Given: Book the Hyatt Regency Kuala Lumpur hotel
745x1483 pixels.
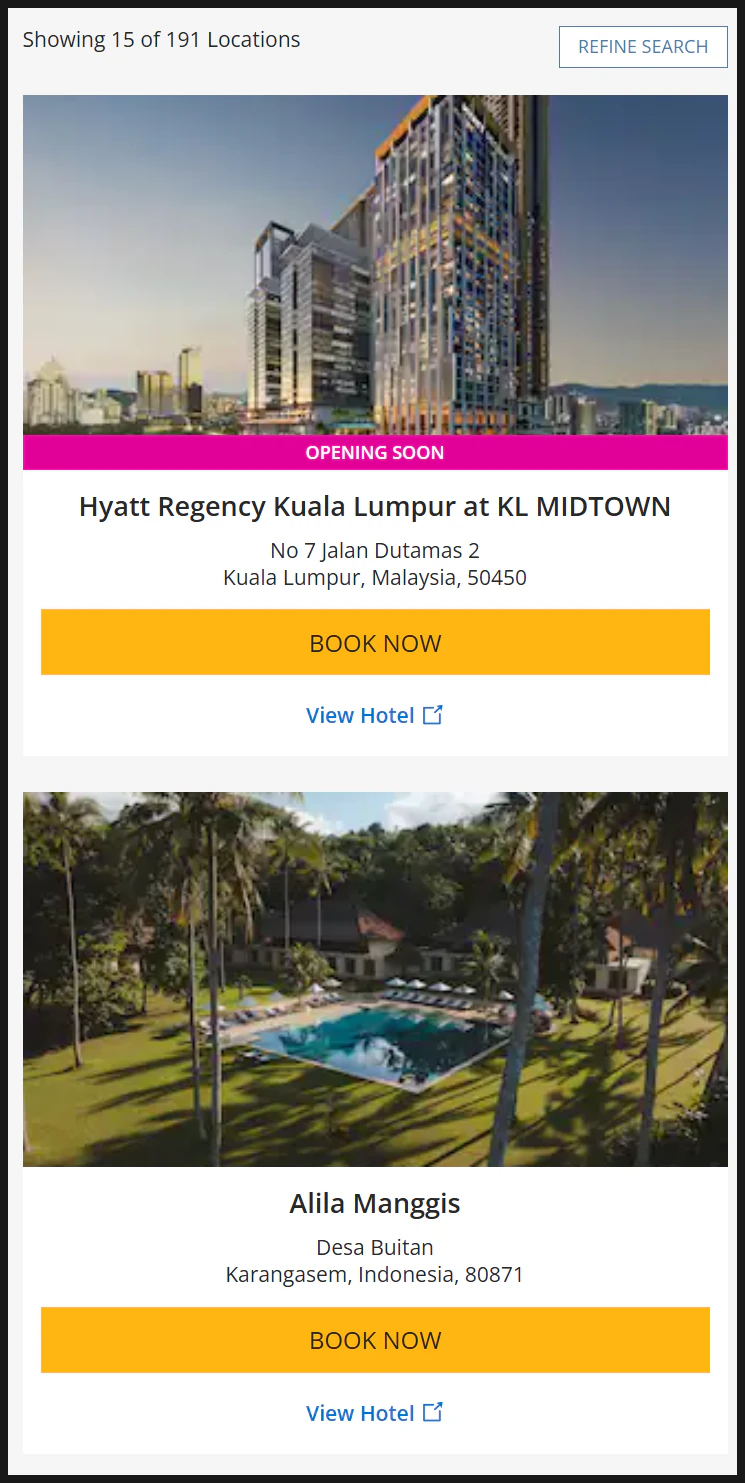Looking at the screenshot, I should (375, 642).
